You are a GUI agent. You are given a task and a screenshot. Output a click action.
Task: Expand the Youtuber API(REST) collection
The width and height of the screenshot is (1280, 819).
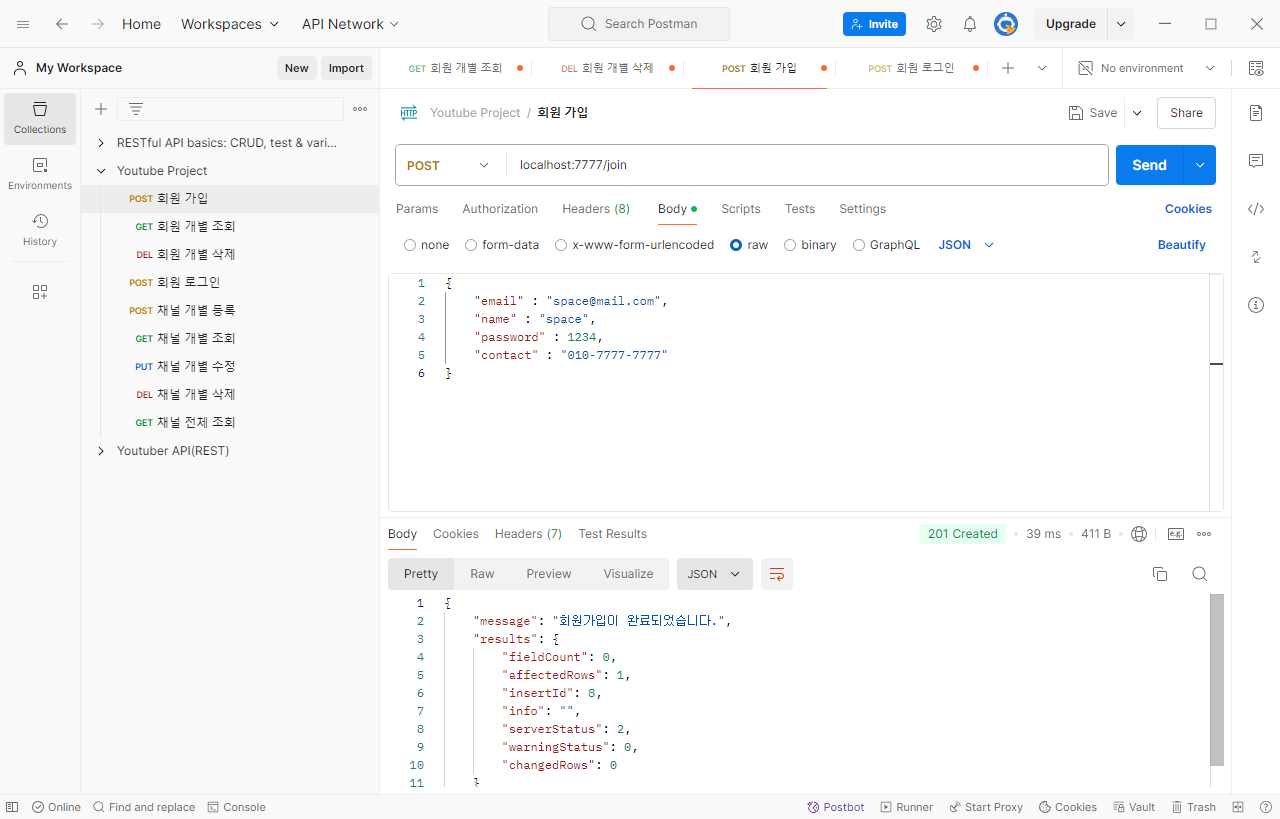100,451
